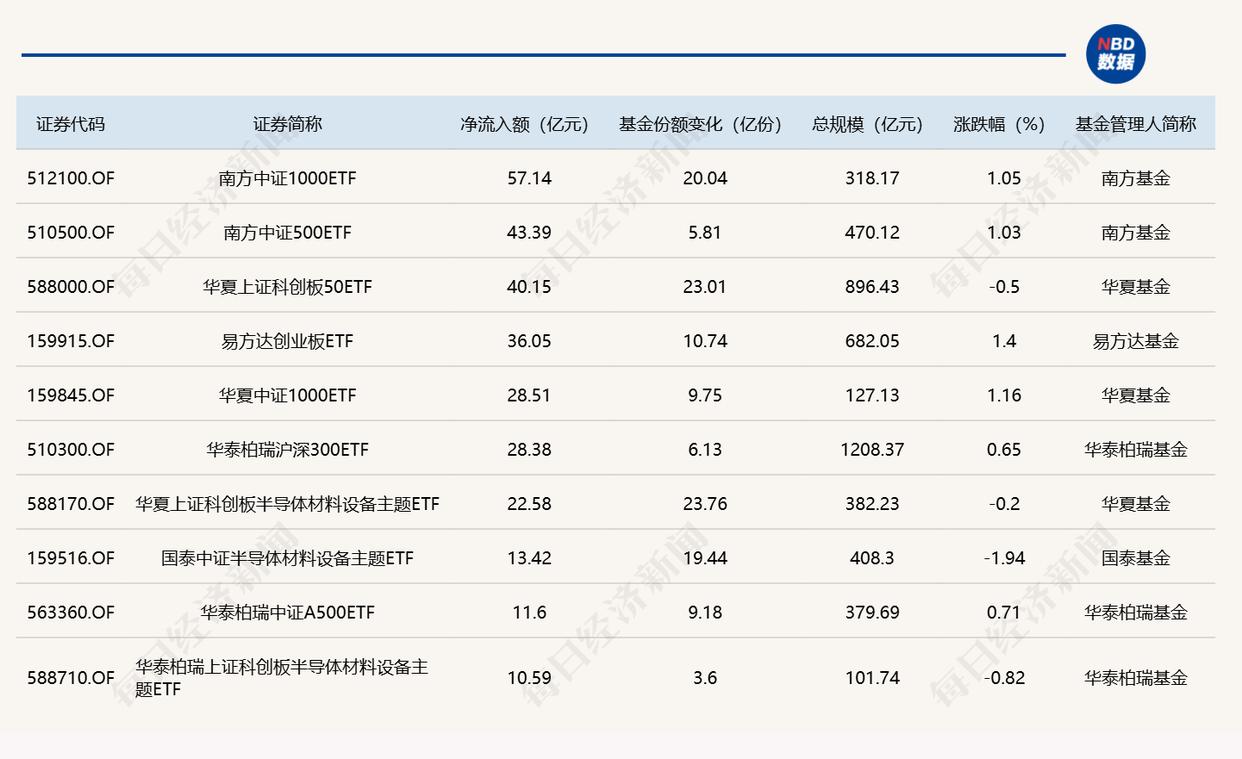Click share change value 23.01
This screenshot has width=1242, height=759.
pos(705,286)
